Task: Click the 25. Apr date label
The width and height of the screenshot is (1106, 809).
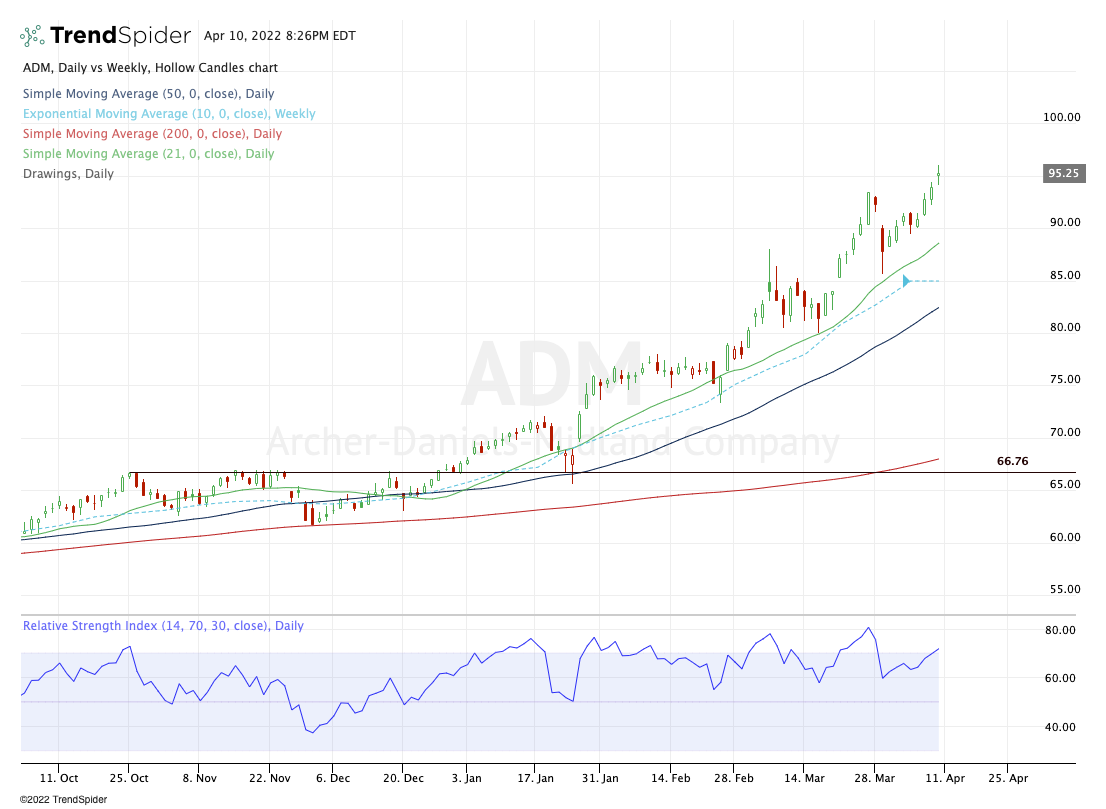Action: (x=1008, y=778)
